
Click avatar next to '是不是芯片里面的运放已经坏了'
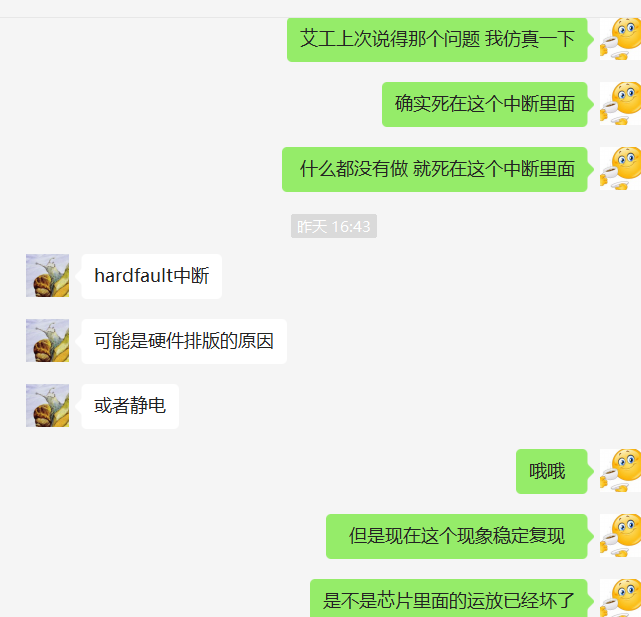(620, 598)
